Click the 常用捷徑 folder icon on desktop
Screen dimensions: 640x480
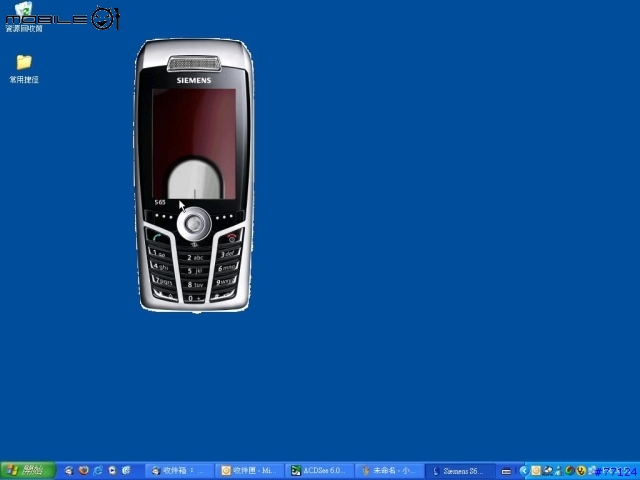[24, 62]
